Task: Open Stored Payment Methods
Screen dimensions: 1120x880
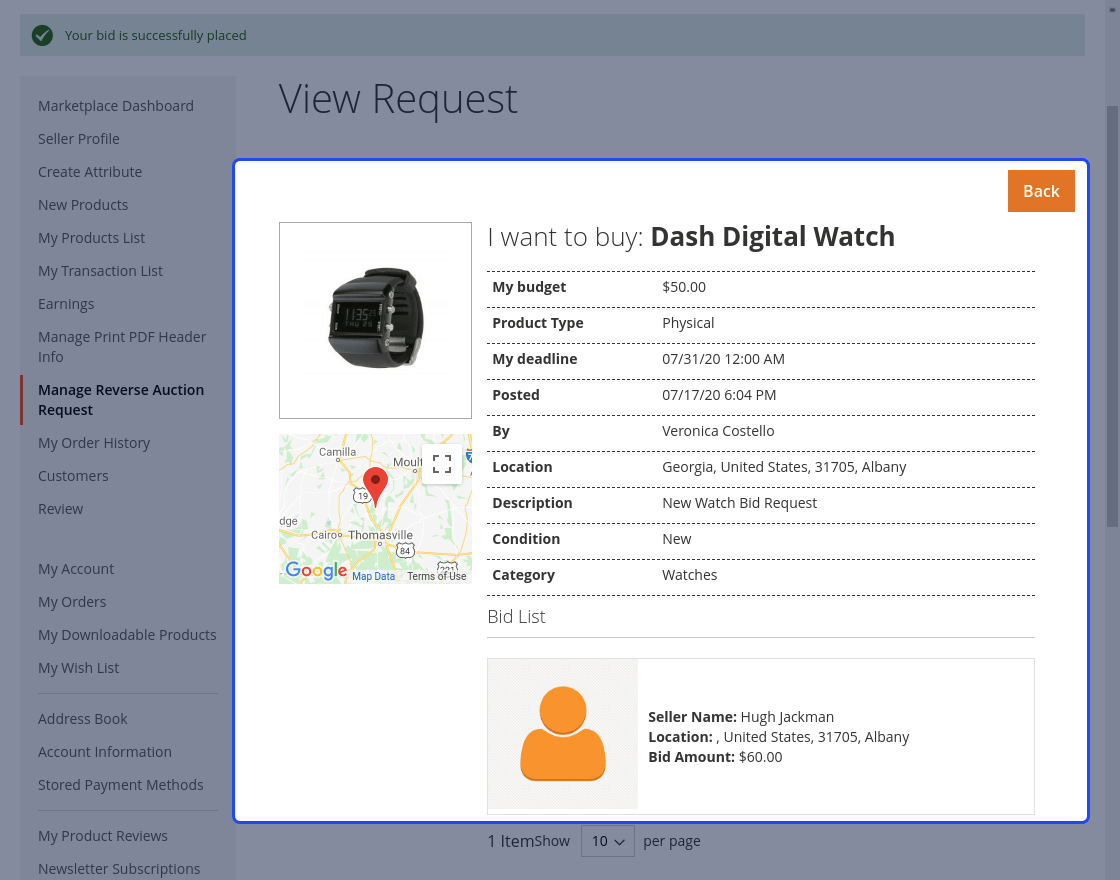Action: (121, 784)
